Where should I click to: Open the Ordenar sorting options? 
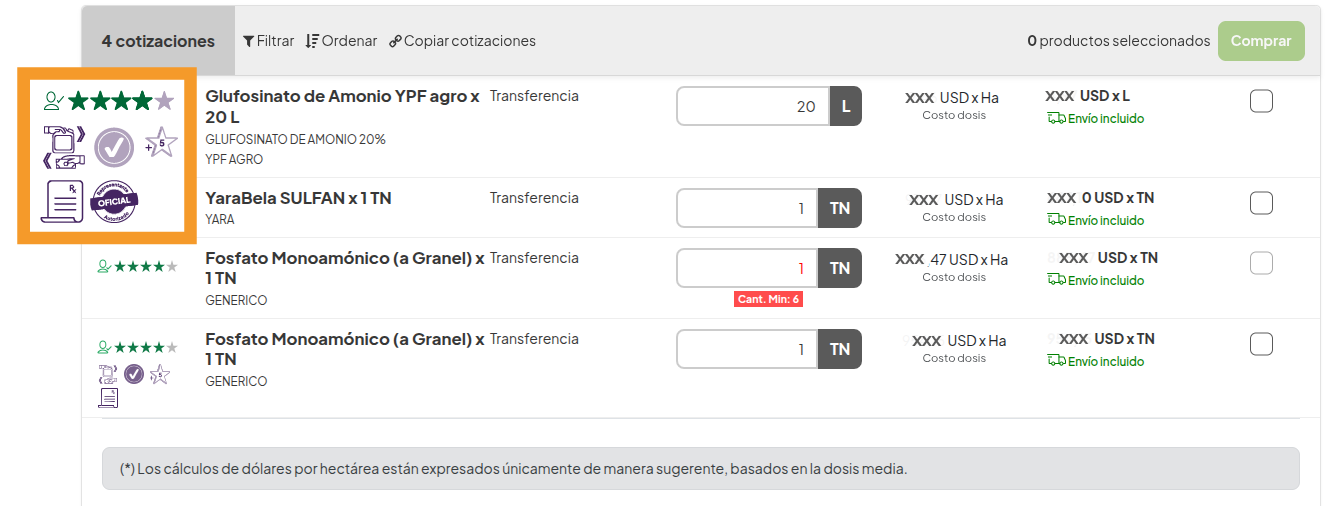pyautogui.click(x=341, y=41)
